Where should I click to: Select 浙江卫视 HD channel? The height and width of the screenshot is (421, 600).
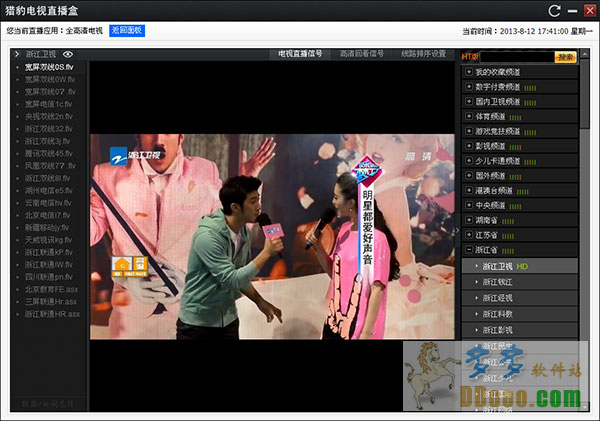pos(520,266)
